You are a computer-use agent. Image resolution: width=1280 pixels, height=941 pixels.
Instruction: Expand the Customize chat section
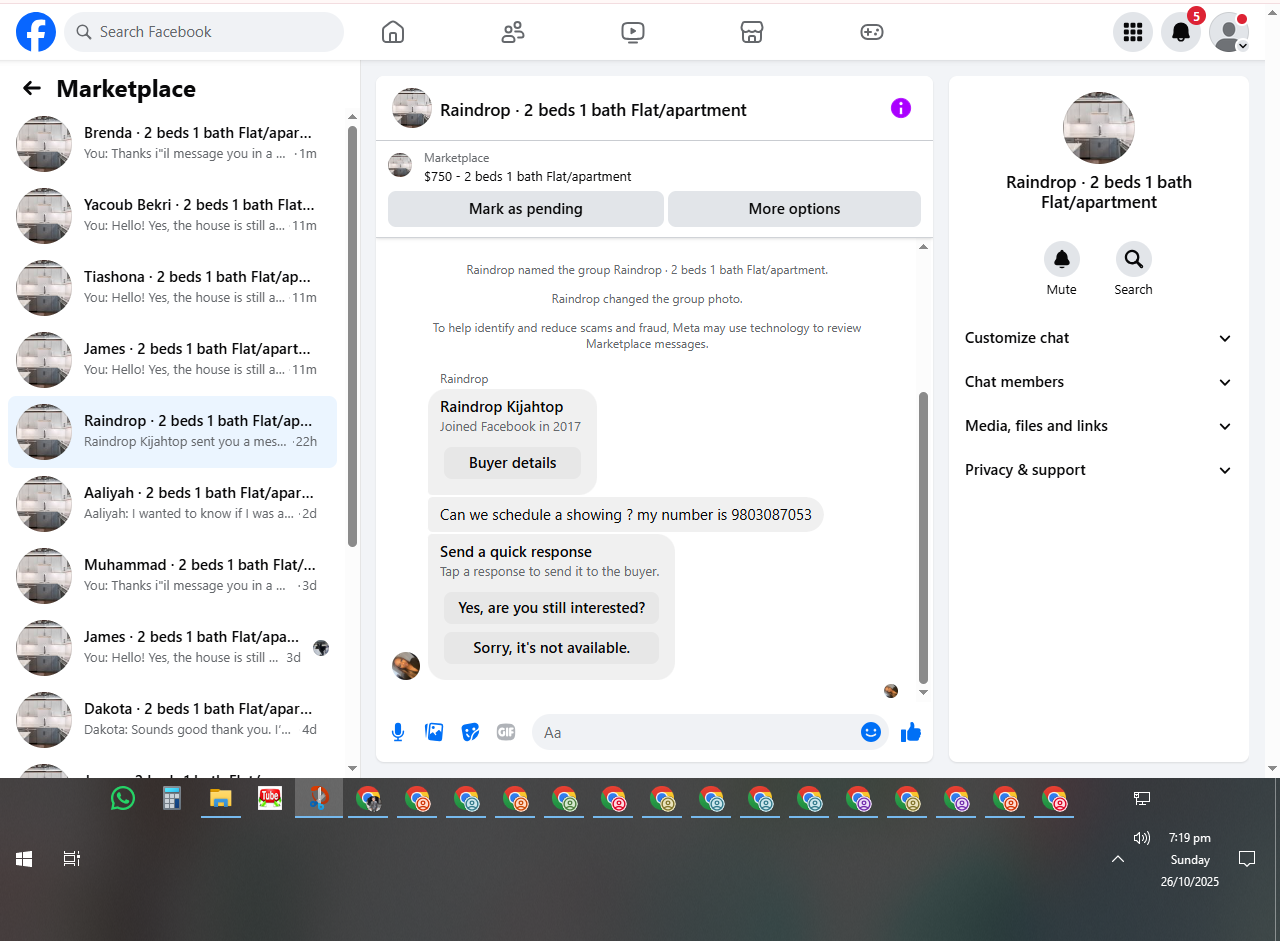(1099, 338)
